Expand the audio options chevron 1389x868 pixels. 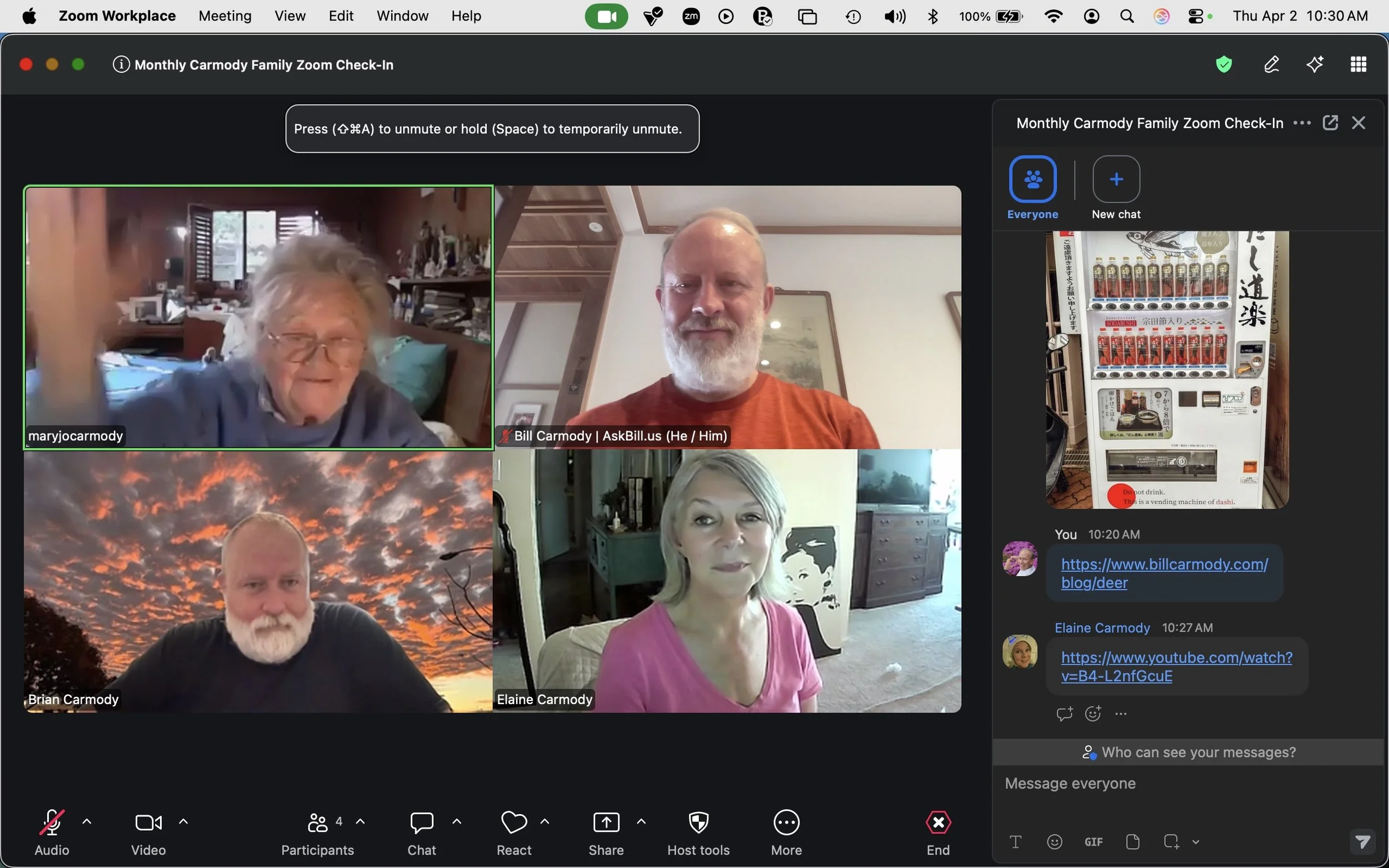point(87,821)
